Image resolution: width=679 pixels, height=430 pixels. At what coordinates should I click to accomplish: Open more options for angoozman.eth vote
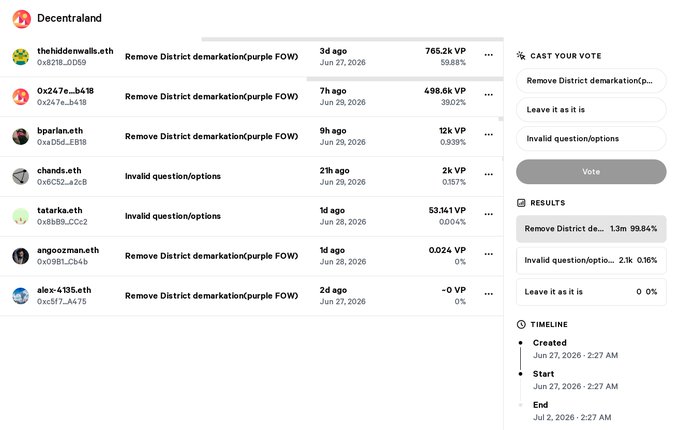tap(488, 254)
